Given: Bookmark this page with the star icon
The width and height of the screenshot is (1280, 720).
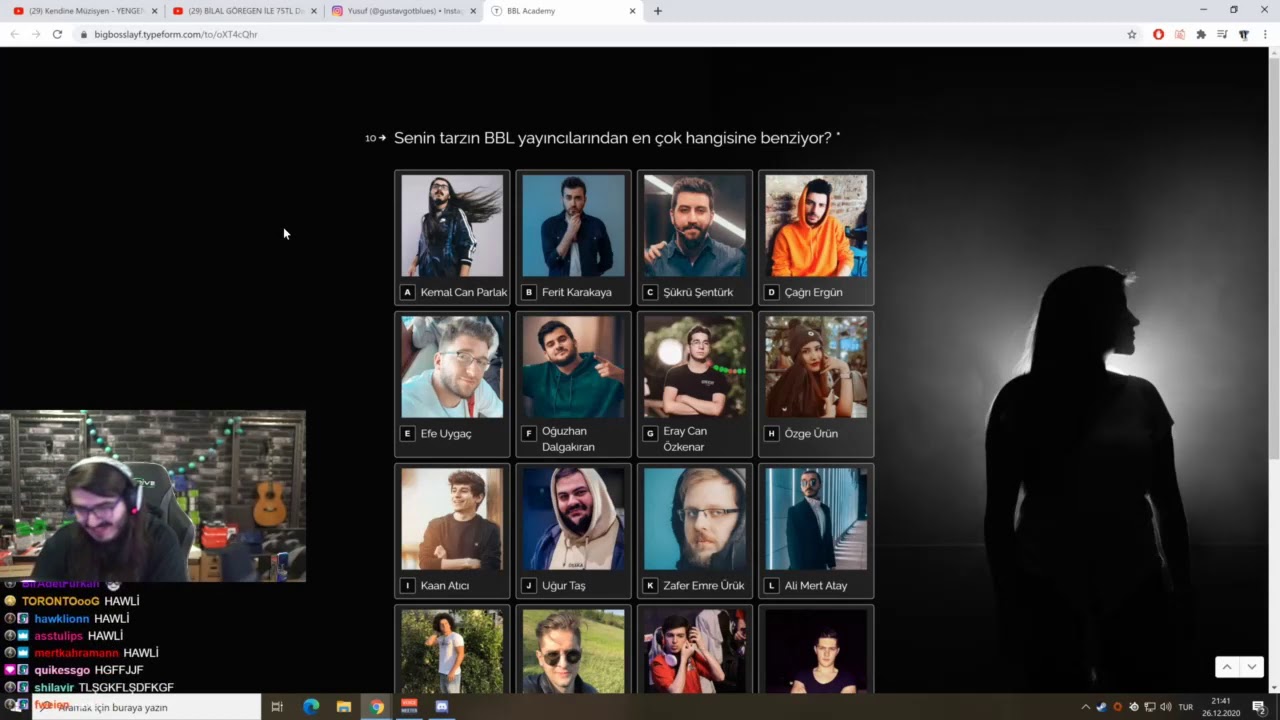Looking at the screenshot, I should click(x=1132, y=34).
